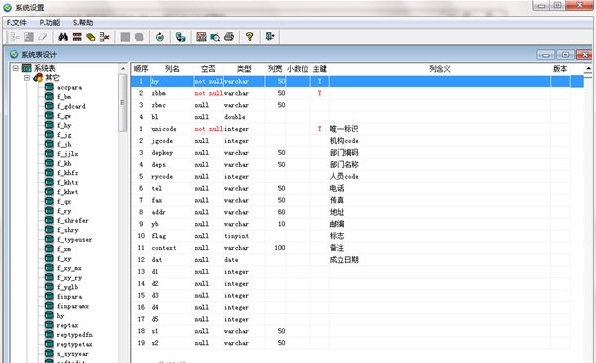Select the f_yglb table in tree
The height and width of the screenshot is (363, 596).
tap(68, 287)
